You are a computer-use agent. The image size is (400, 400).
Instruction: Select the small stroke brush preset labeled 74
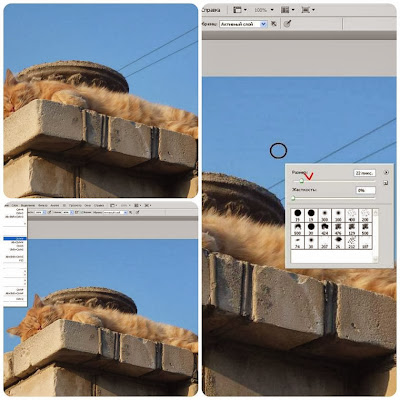298,242
